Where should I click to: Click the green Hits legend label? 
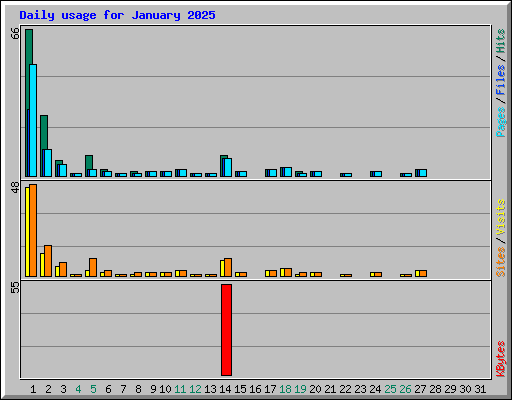[501, 41]
